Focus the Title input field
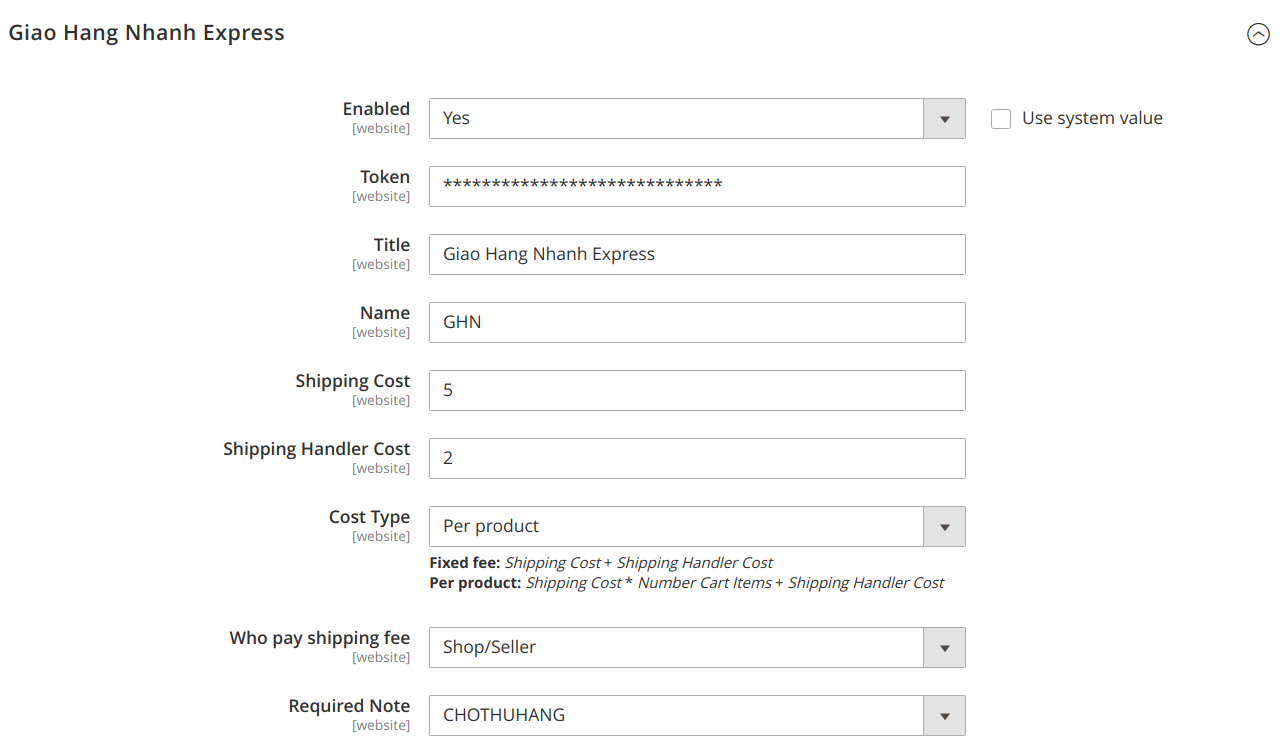This screenshot has width=1288, height=737. click(x=697, y=254)
